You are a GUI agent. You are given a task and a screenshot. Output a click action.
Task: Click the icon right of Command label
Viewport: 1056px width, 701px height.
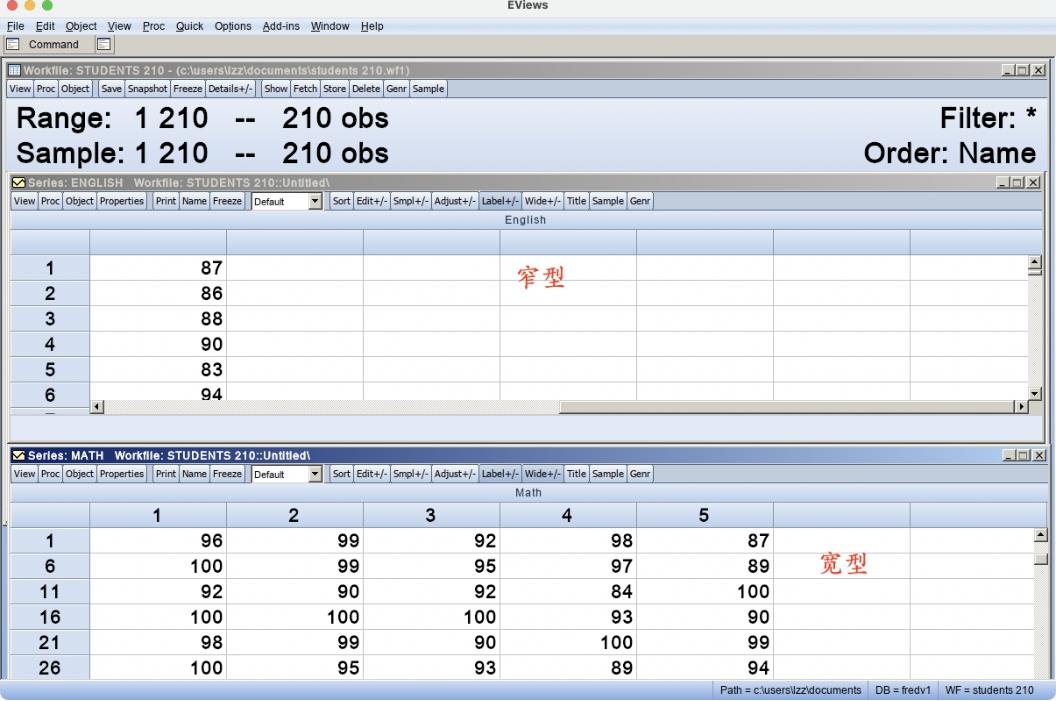point(104,44)
